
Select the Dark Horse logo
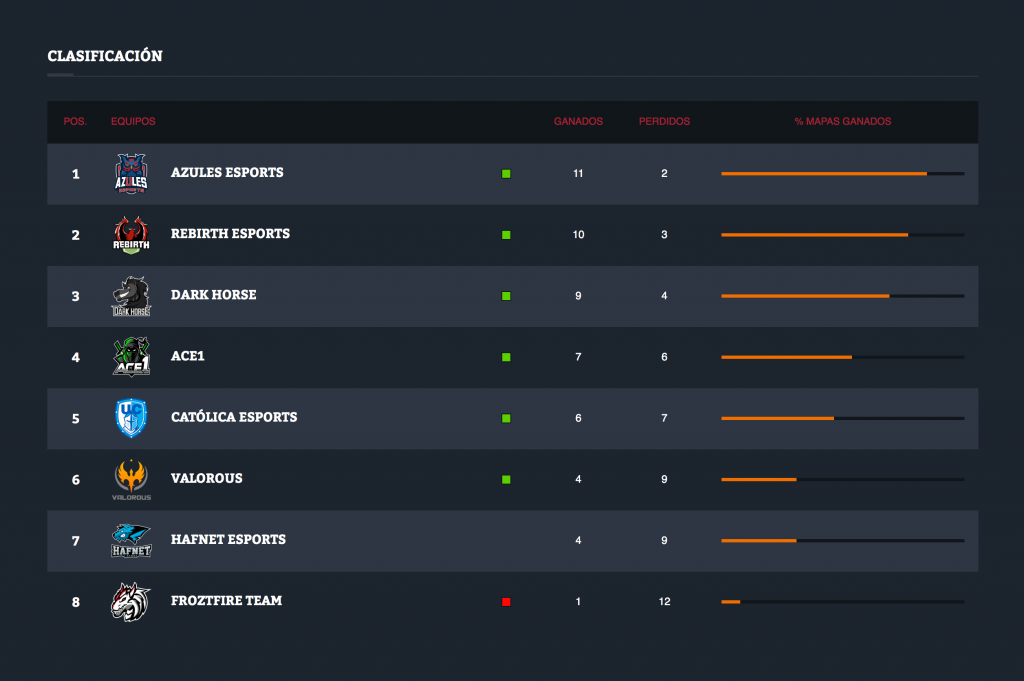pos(131,296)
